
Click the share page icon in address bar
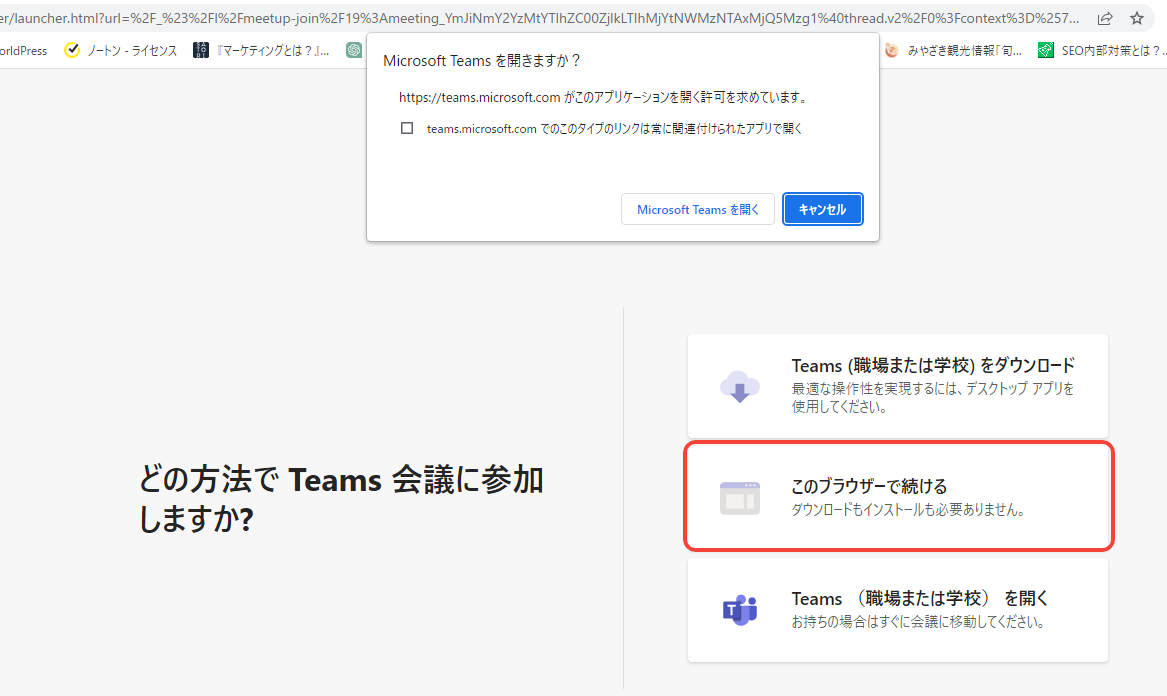pyautogui.click(x=1105, y=19)
